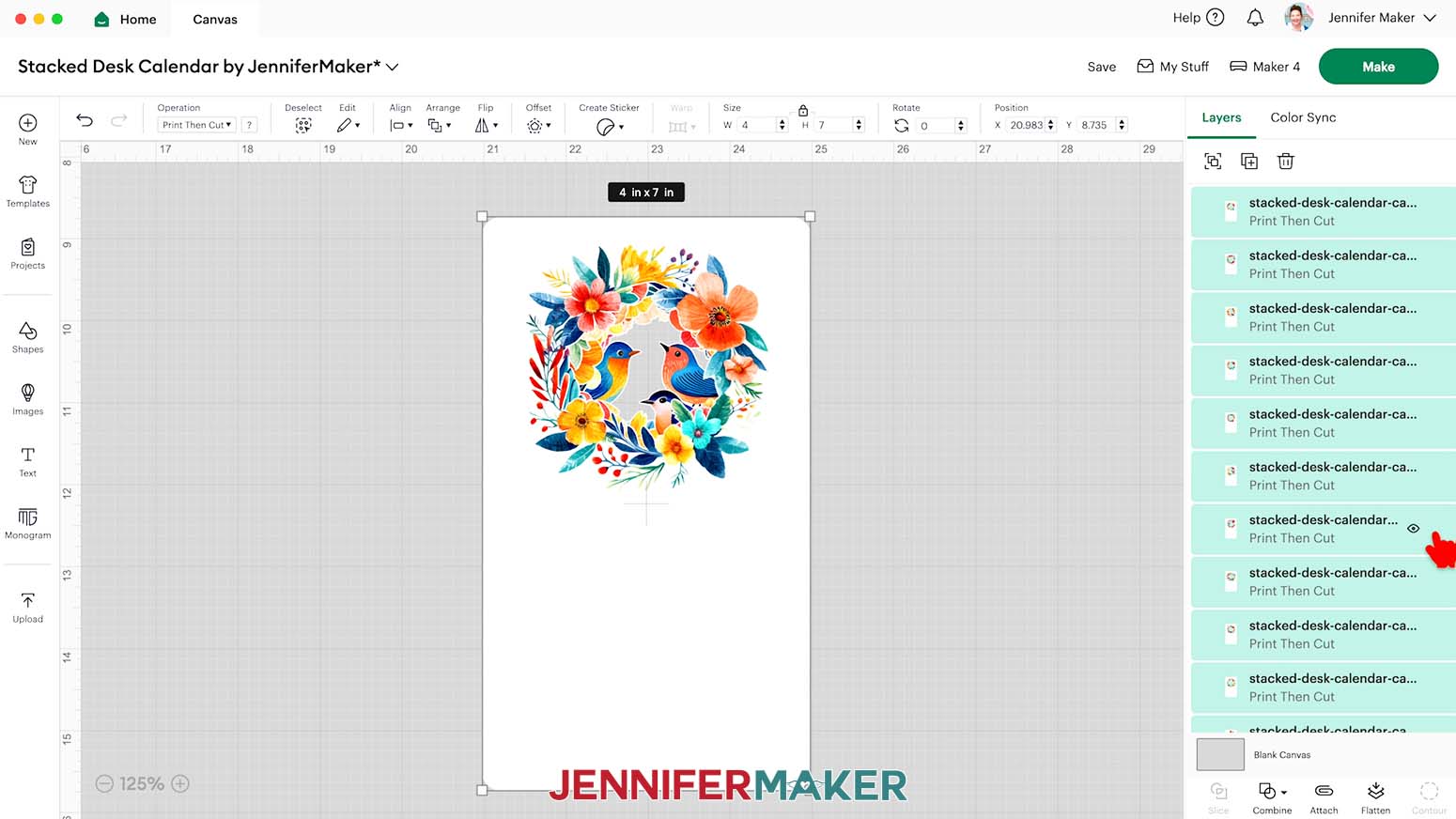Click the Rotate icon
The width and height of the screenshot is (1456, 819).
(x=901, y=125)
